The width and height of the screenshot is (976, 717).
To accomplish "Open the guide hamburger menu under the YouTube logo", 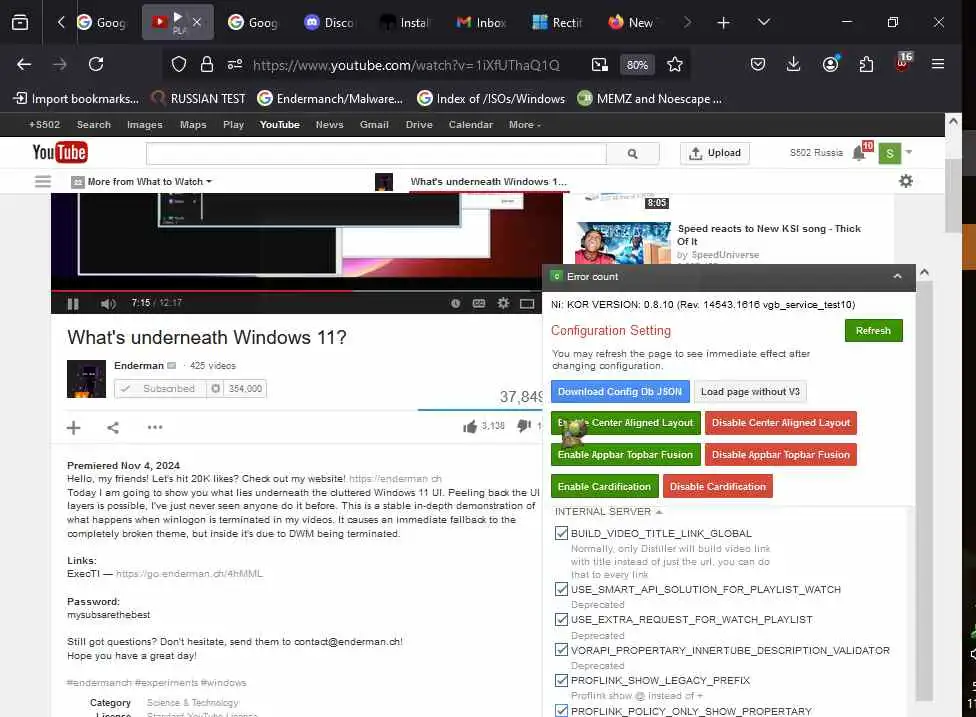I will pos(43,181).
